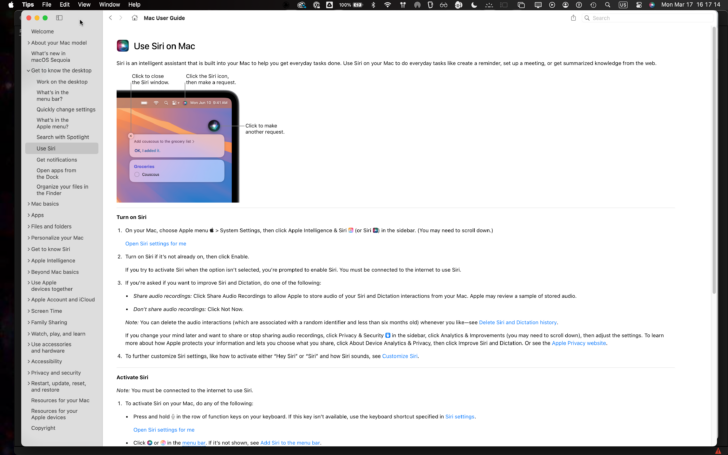
Task: Expand the 'Apple Intelligence' section
Action: point(27,260)
